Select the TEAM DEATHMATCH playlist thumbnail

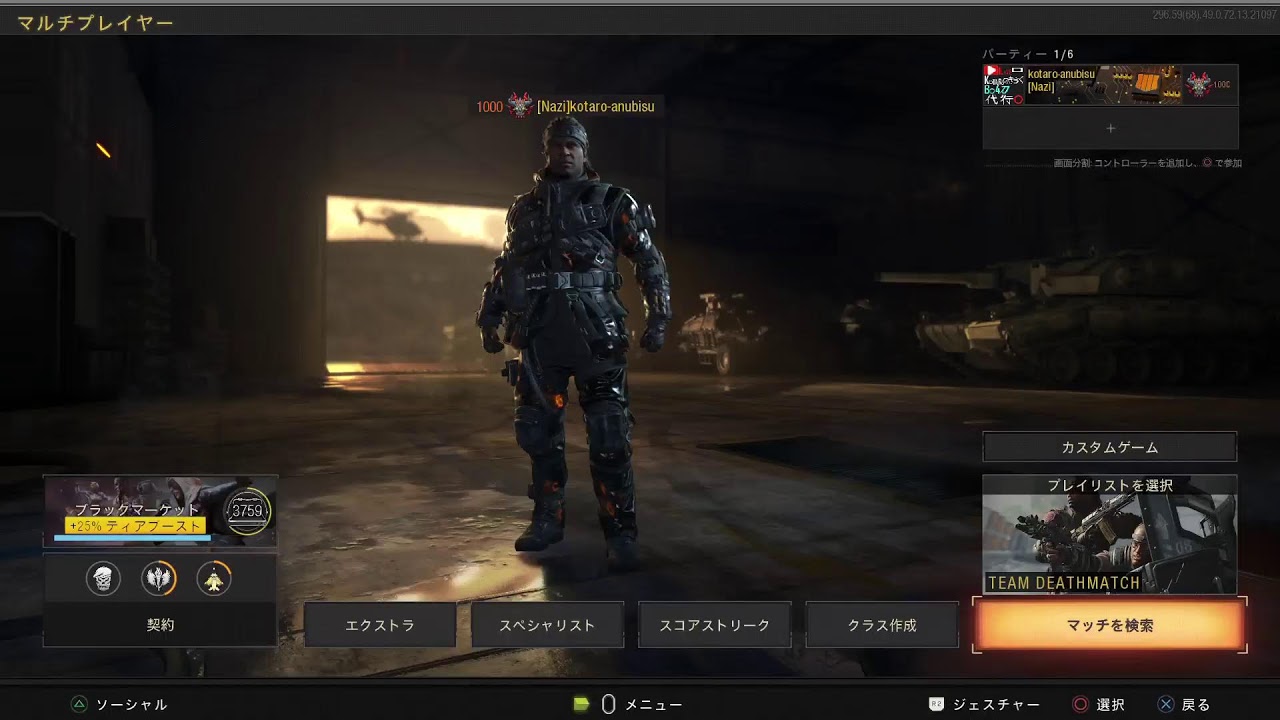(x=1110, y=544)
